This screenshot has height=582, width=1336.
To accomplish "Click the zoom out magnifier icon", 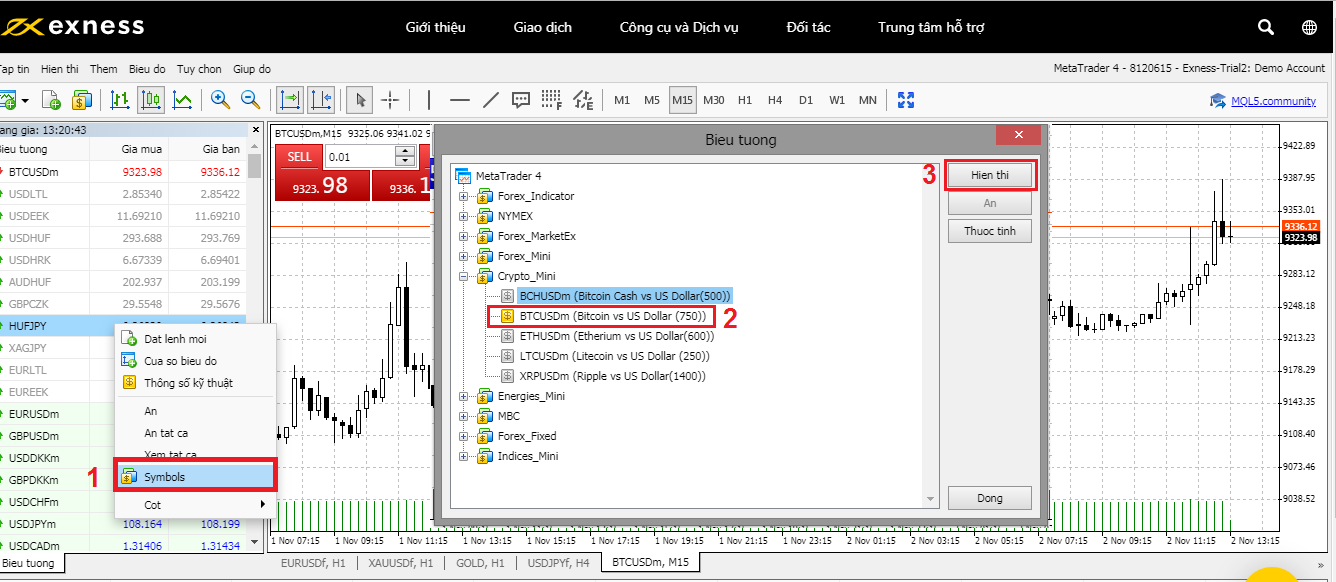I will pos(250,100).
